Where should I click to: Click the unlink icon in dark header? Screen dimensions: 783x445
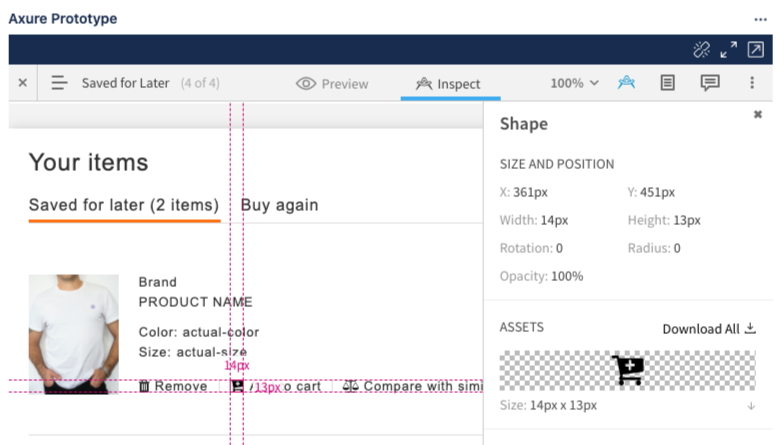point(701,50)
